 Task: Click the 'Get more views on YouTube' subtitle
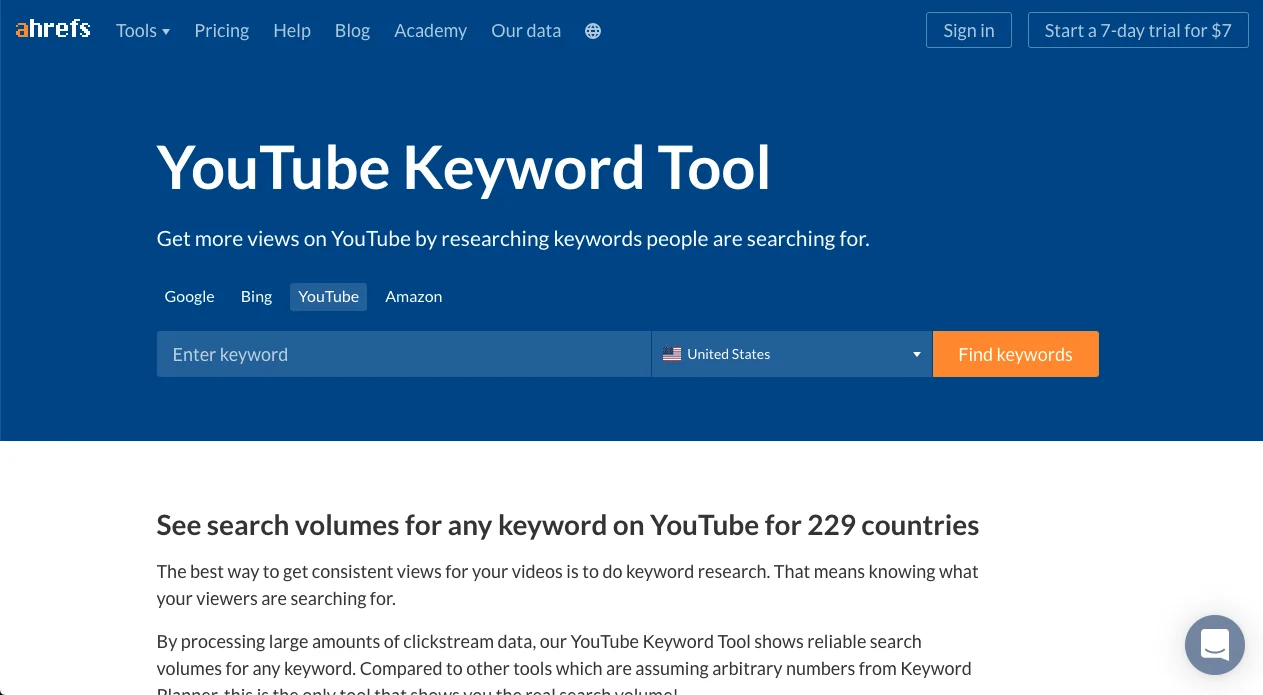click(513, 239)
